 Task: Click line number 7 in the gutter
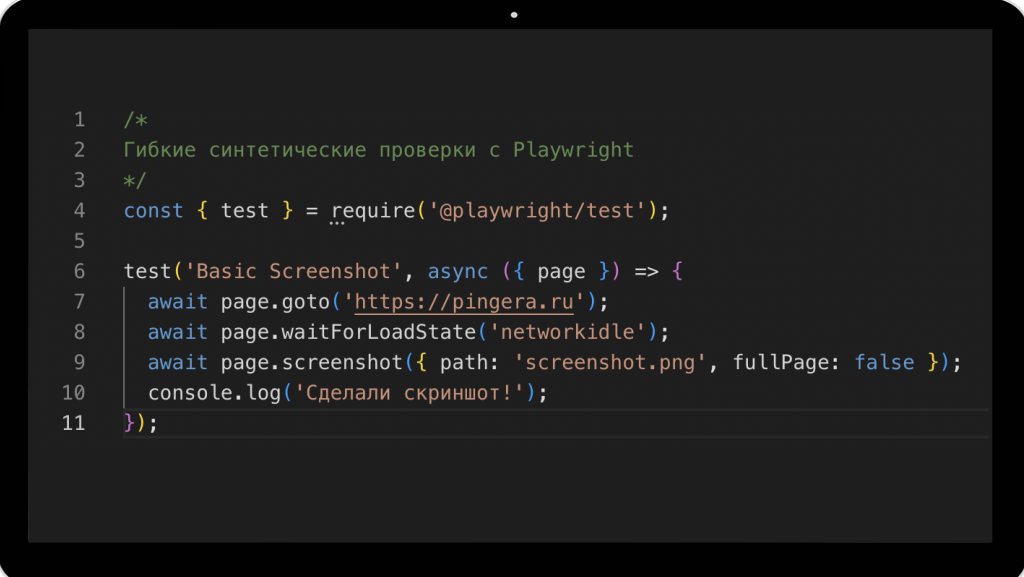click(79, 302)
